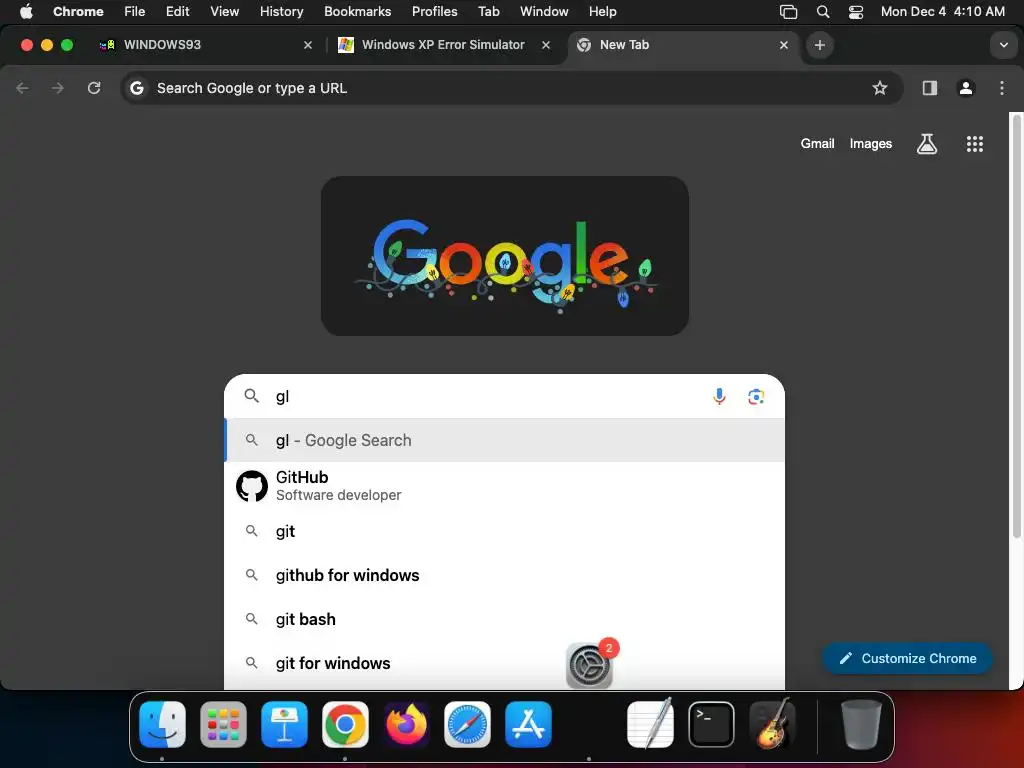Open the Gmail link
The height and width of the screenshot is (768, 1024).
pyautogui.click(x=818, y=144)
